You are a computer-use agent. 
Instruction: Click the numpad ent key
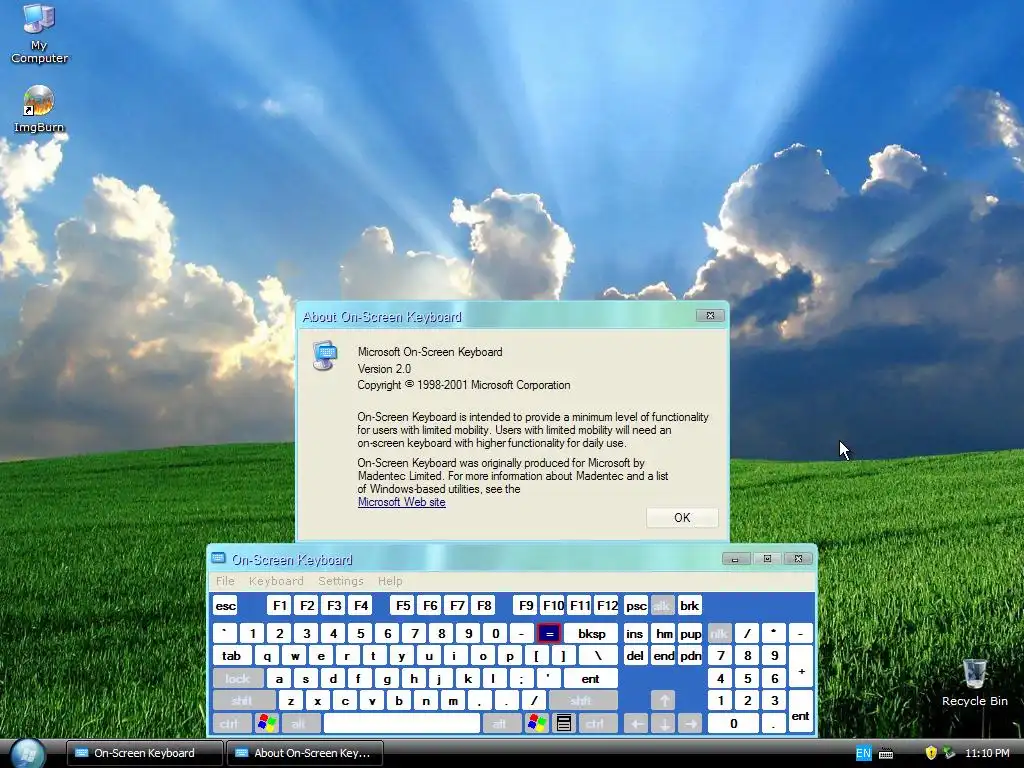[801, 712]
